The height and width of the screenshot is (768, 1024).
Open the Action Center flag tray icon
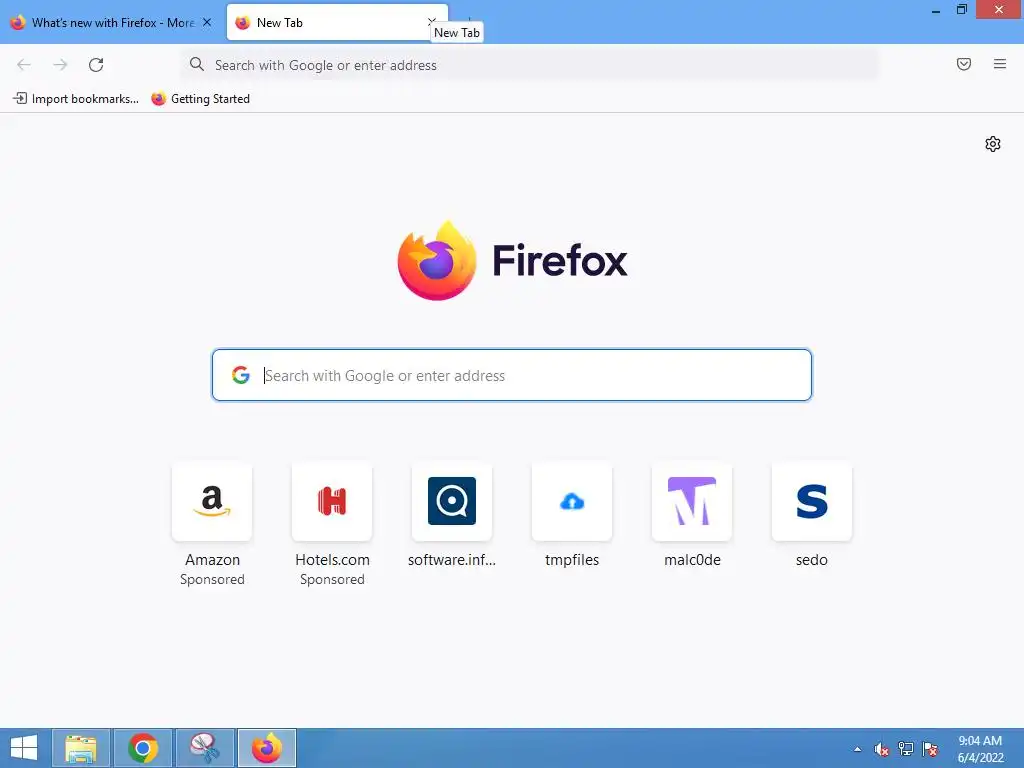pos(930,749)
